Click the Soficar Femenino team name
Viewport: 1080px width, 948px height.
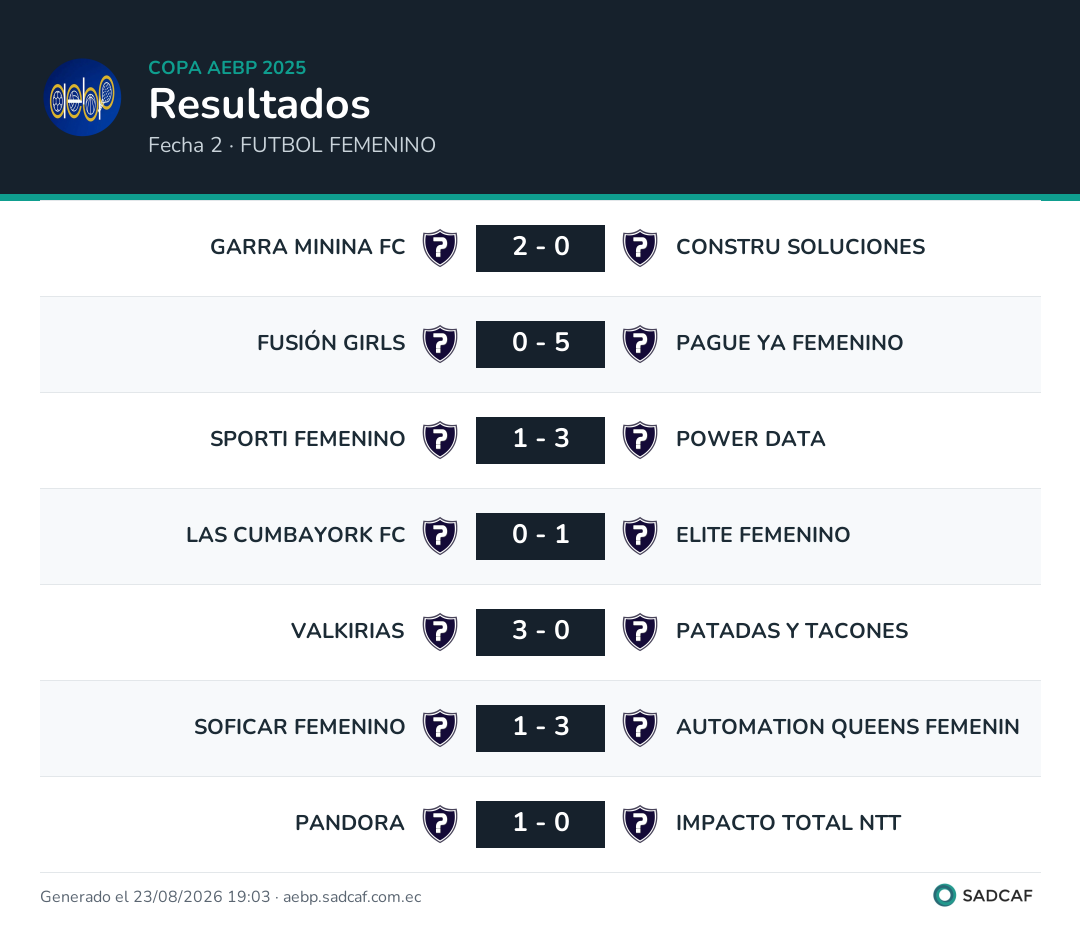(x=300, y=727)
